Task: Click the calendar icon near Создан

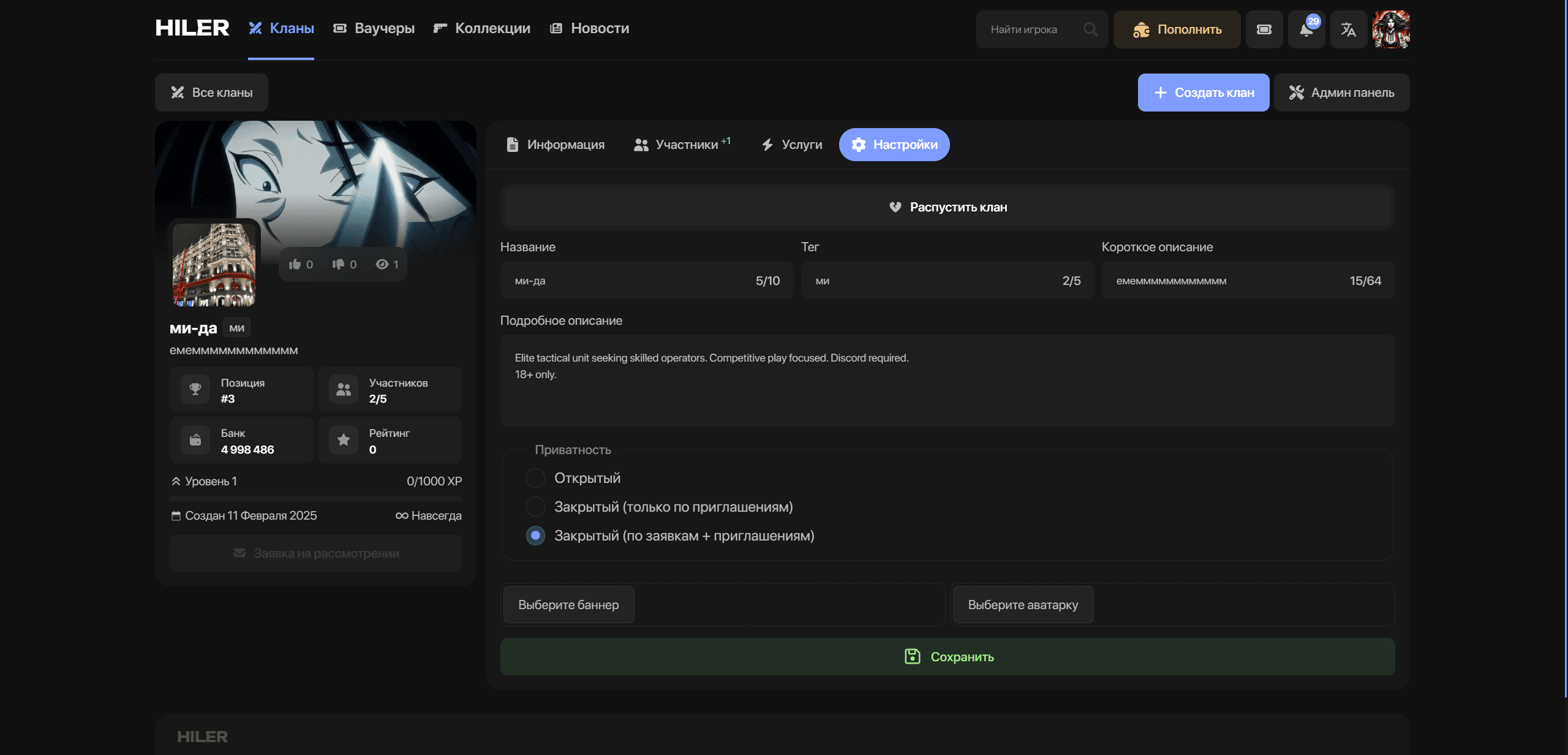Action: click(176, 516)
